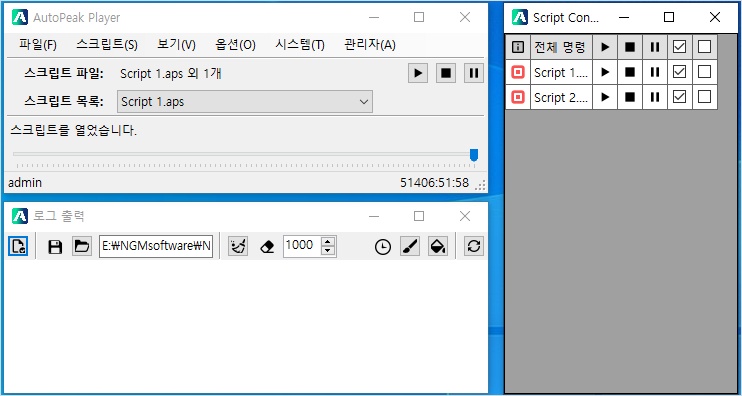Increase the log line count with the up arrow
742x396 pixels.
click(328, 241)
